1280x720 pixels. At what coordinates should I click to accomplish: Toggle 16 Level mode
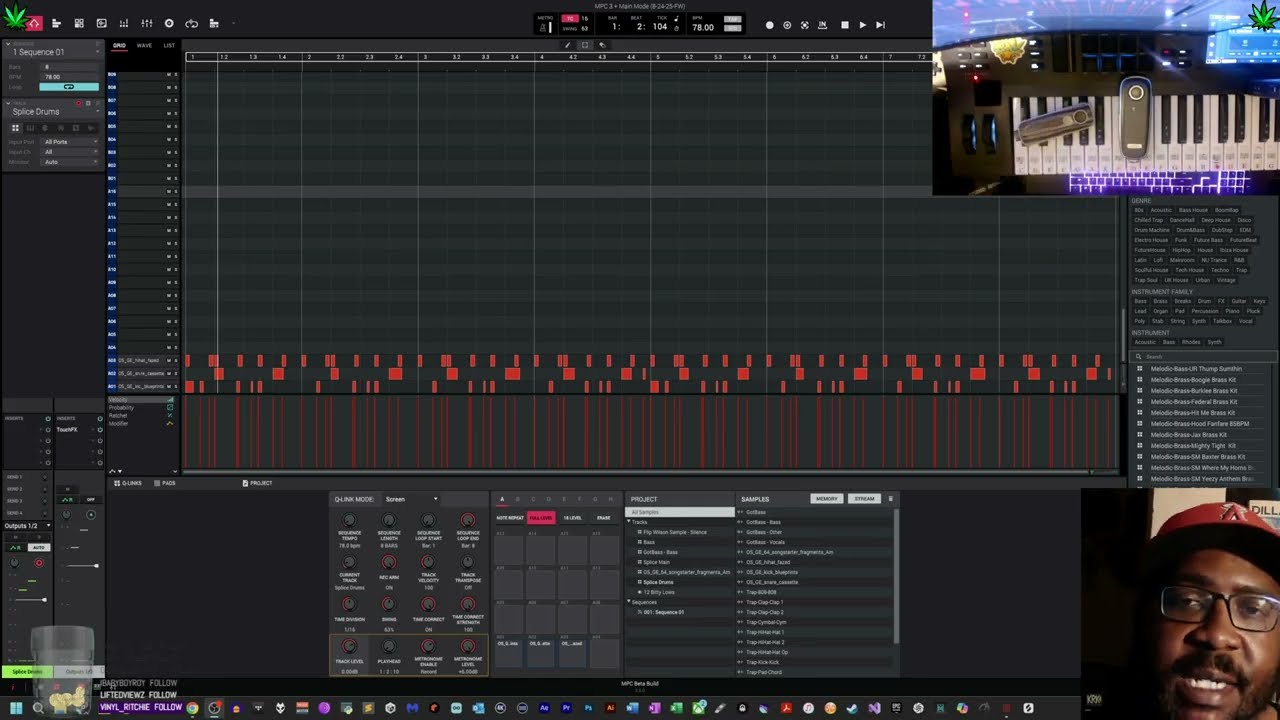(x=572, y=518)
